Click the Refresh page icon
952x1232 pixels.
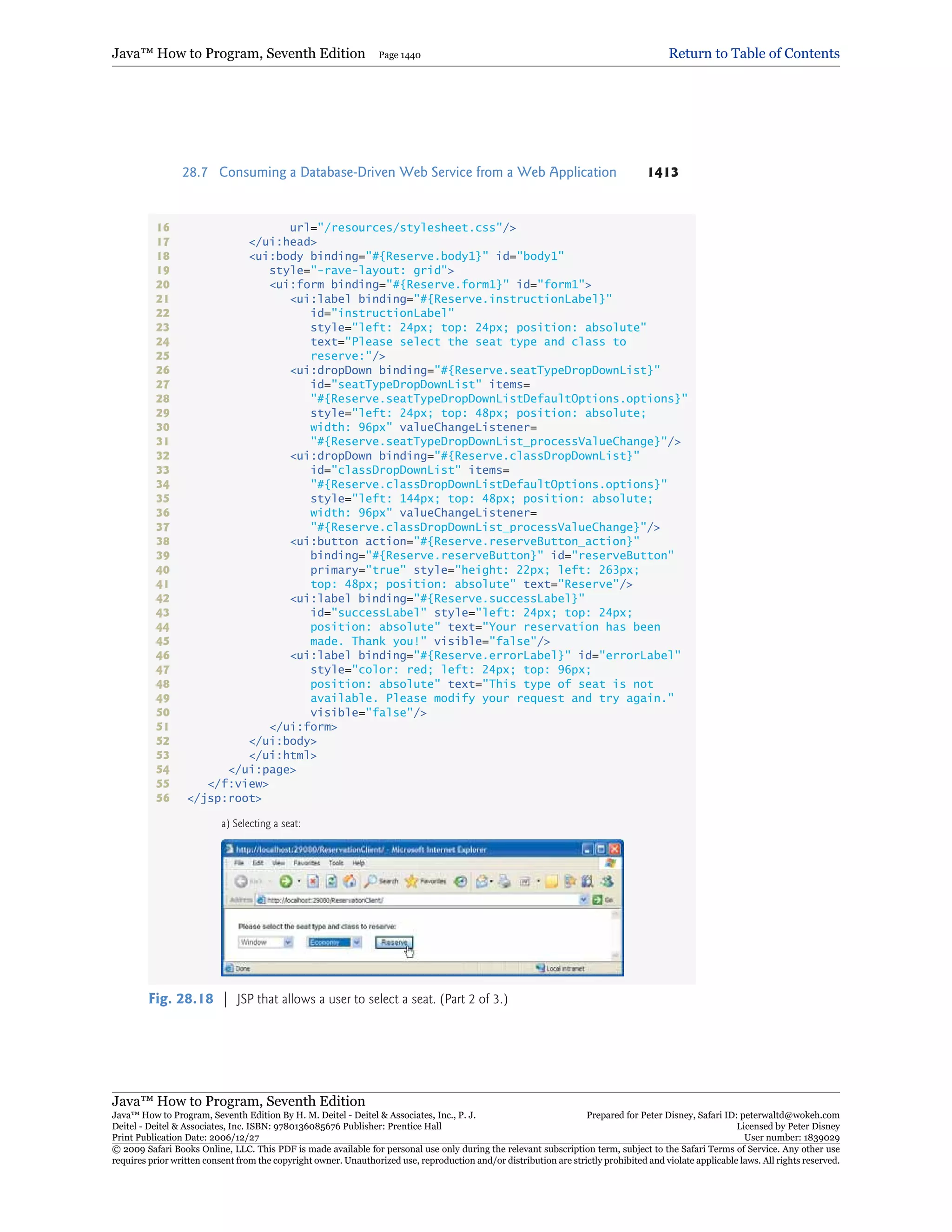pos(331,881)
